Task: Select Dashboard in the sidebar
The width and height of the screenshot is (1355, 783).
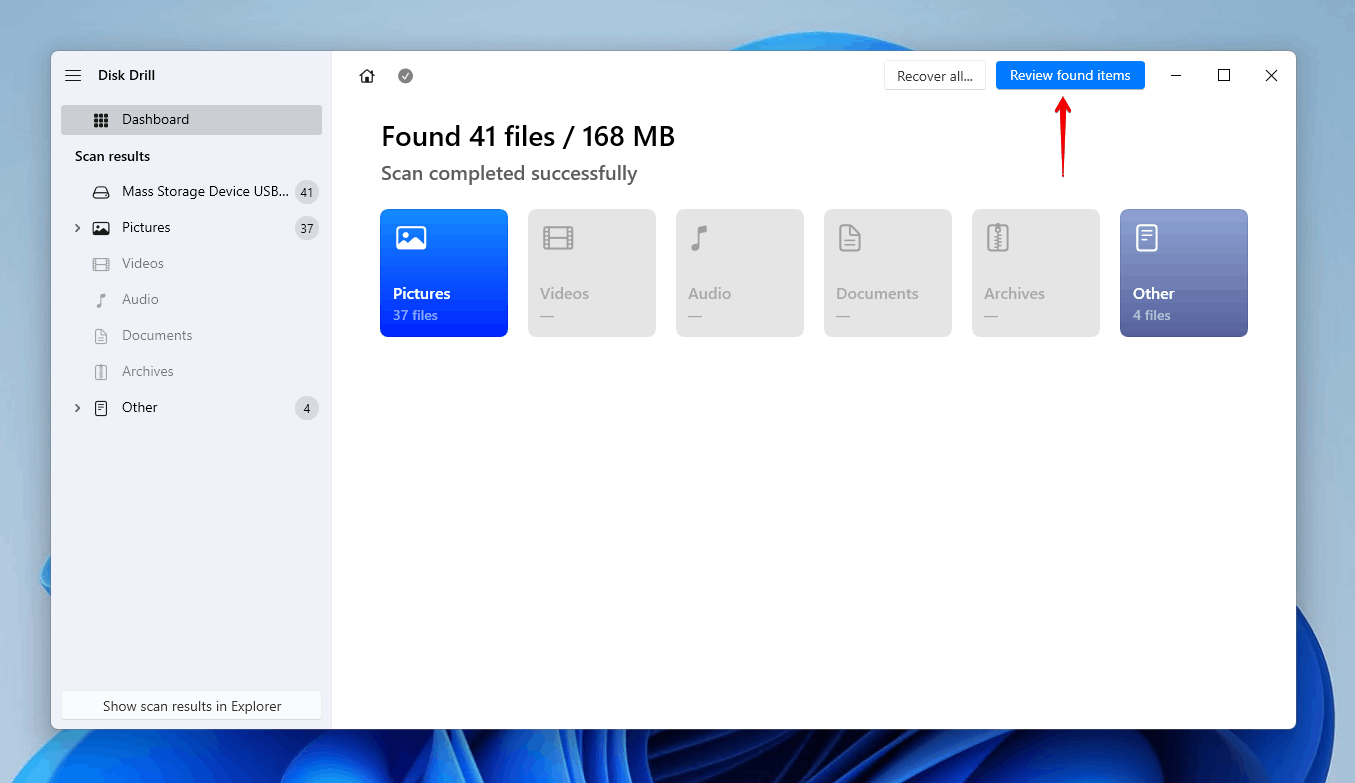Action: pyautogui.click(x=191, y=120)
